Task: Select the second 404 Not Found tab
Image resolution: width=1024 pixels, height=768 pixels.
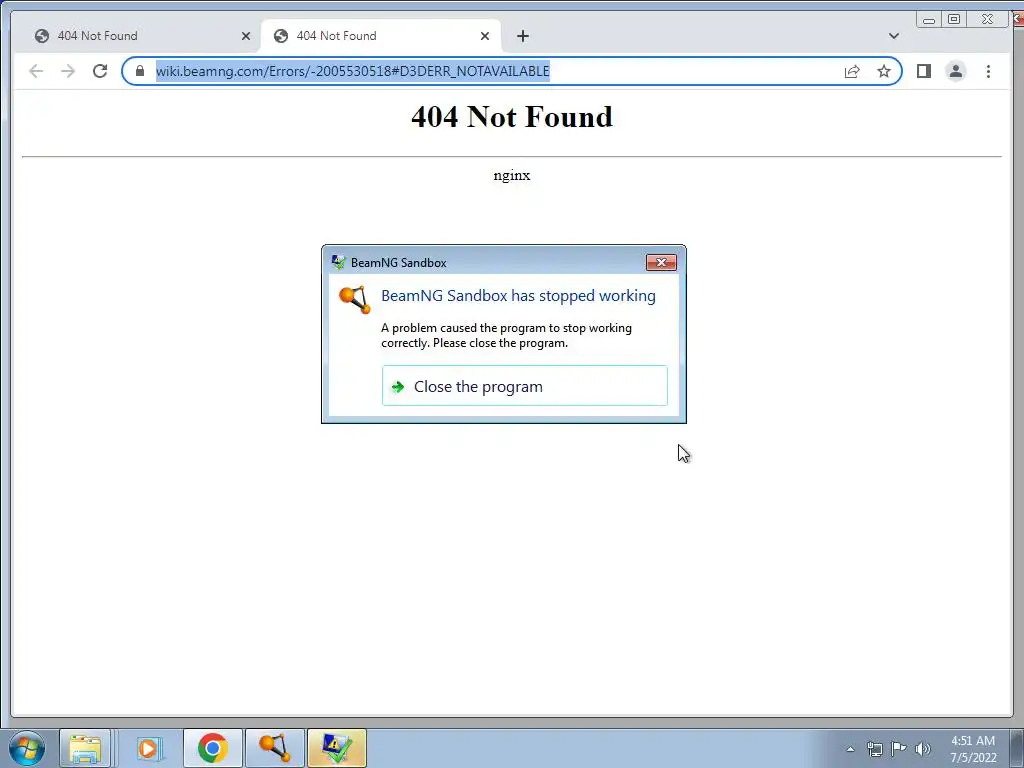Action: 381,36
